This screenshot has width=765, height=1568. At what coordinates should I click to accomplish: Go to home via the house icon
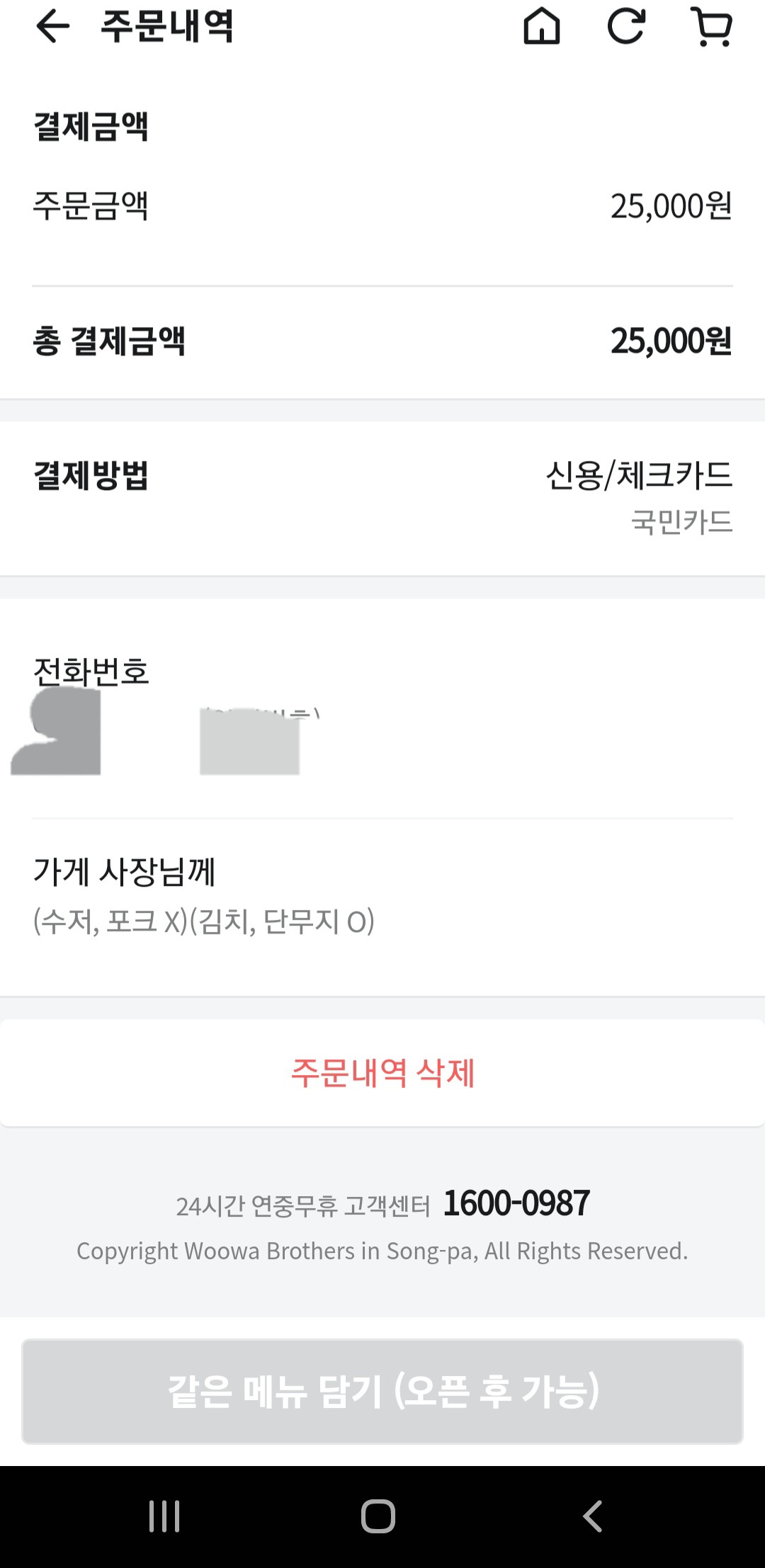pyautogui.click(x=542, y=27)
